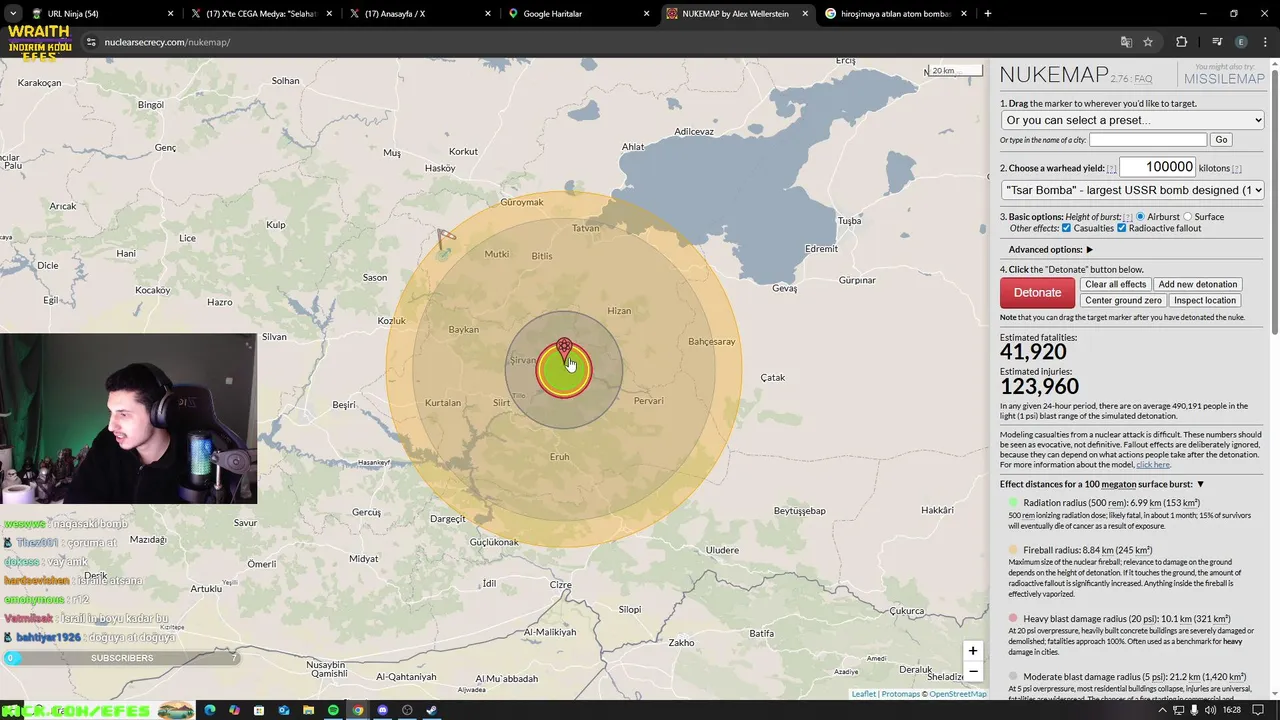The width and height of the screenshot is (1280, 720).
Task: Click the pink Heavy blast damage swatch
Action: point(1013,619)
